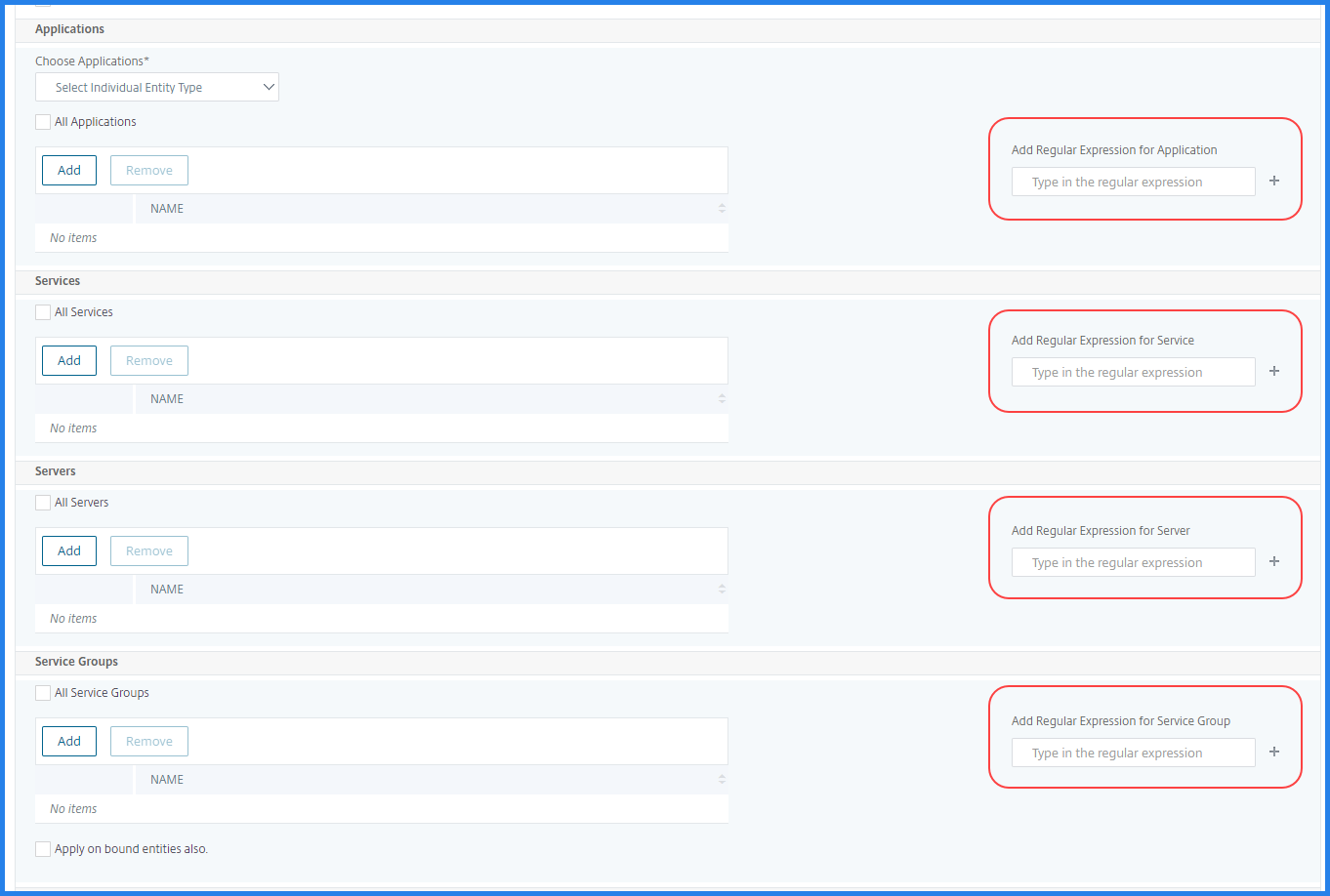Focus the Server regular expression input field
The height and width of the screenshot is (896, 1330).
[x=1134, y=562]
